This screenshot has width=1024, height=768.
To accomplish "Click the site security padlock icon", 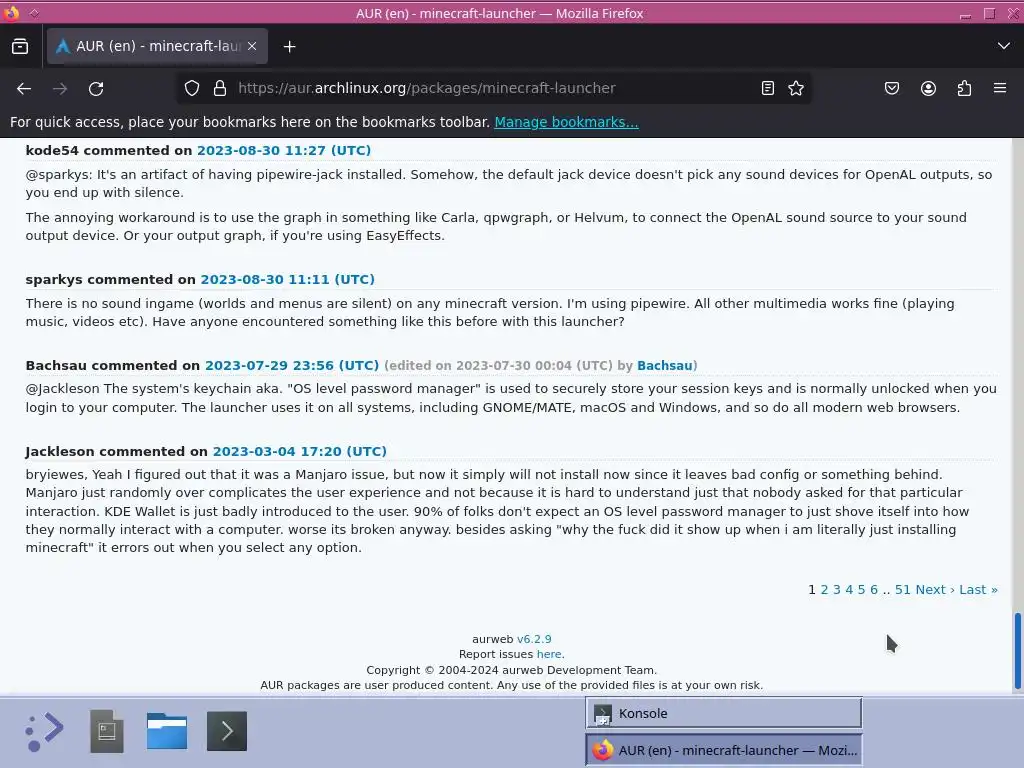I will [x=220, y=88].
